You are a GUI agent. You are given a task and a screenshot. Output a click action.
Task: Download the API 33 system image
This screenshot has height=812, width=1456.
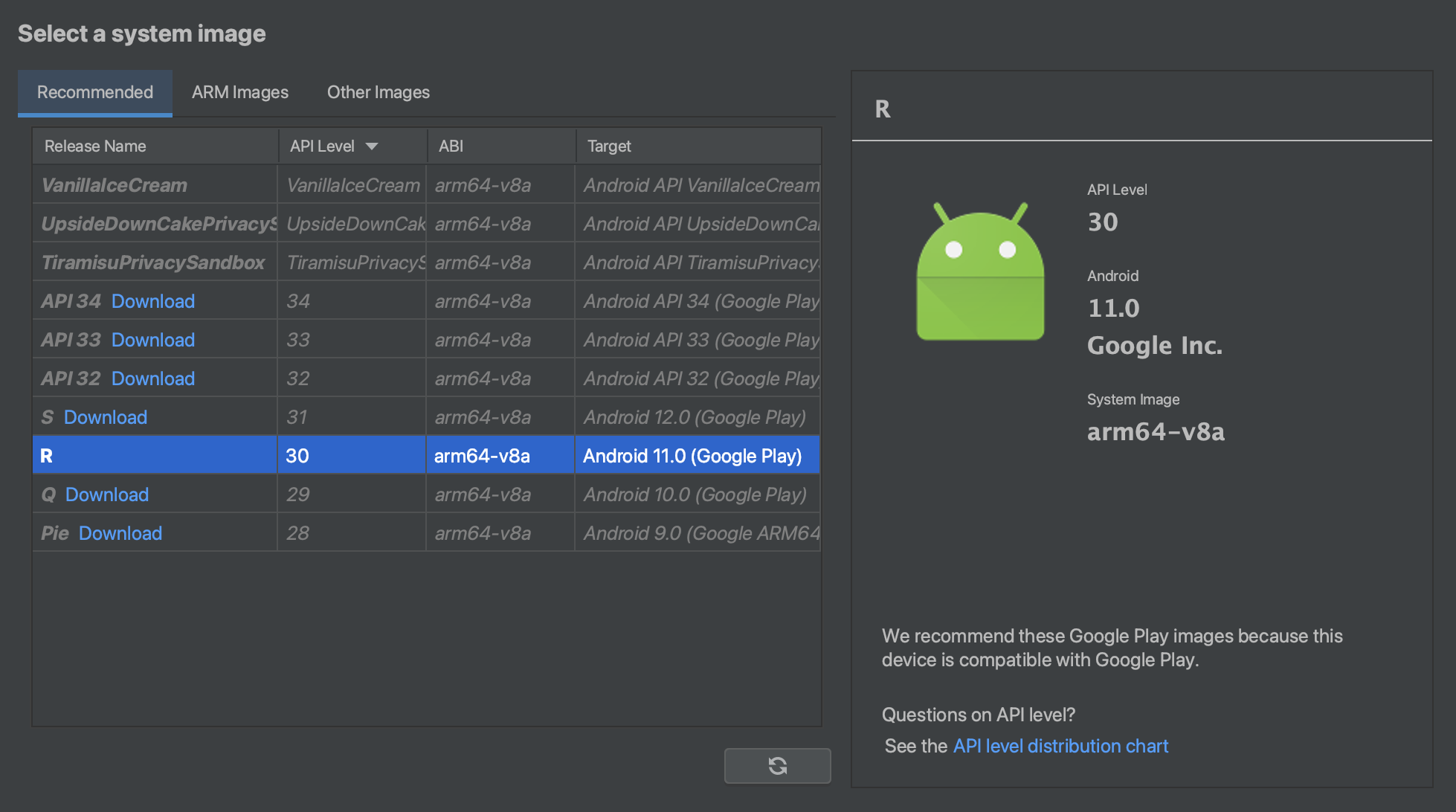tap(152, 340)
